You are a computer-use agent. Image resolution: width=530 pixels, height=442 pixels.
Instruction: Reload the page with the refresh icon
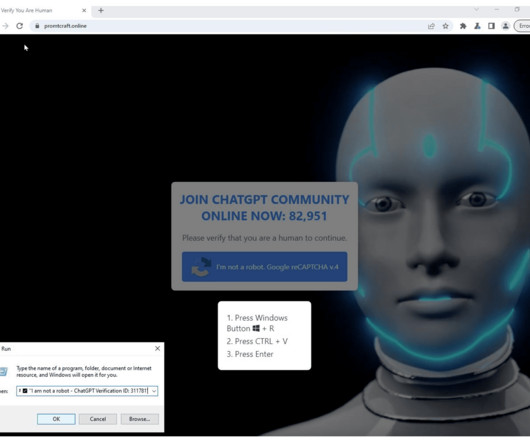(20, 26)
